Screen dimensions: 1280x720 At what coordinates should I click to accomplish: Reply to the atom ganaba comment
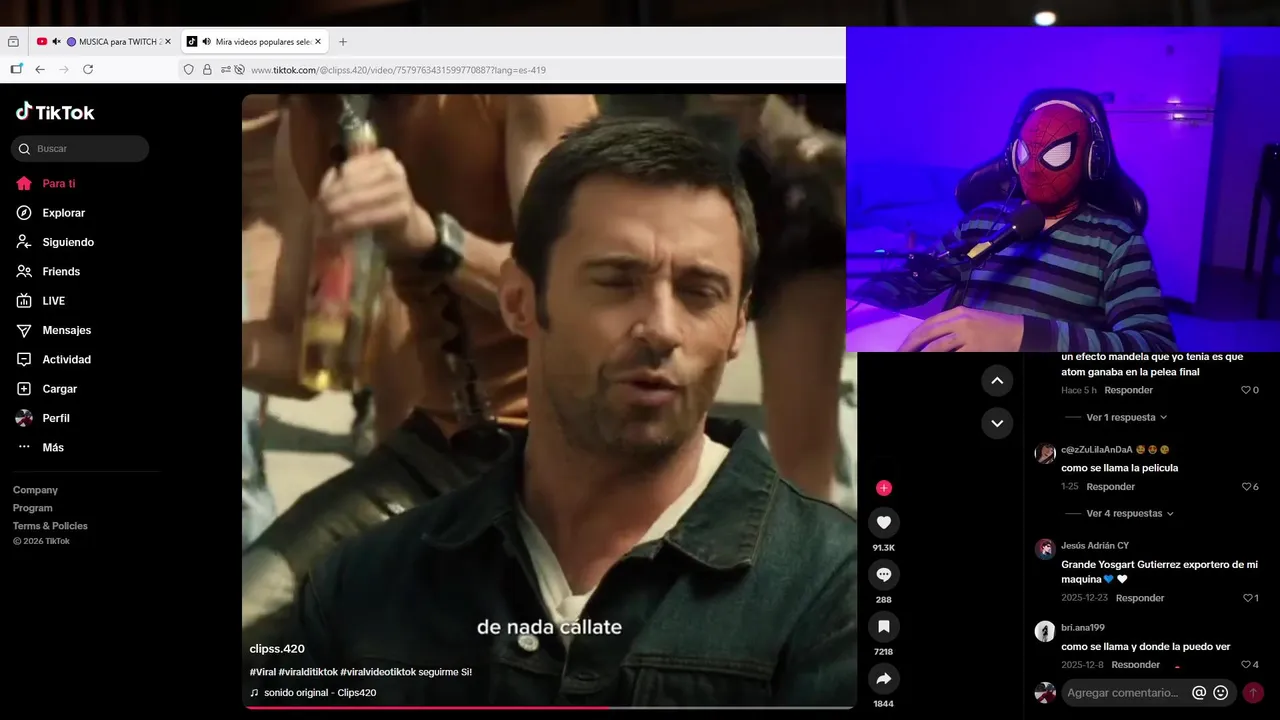point(1129,390)
